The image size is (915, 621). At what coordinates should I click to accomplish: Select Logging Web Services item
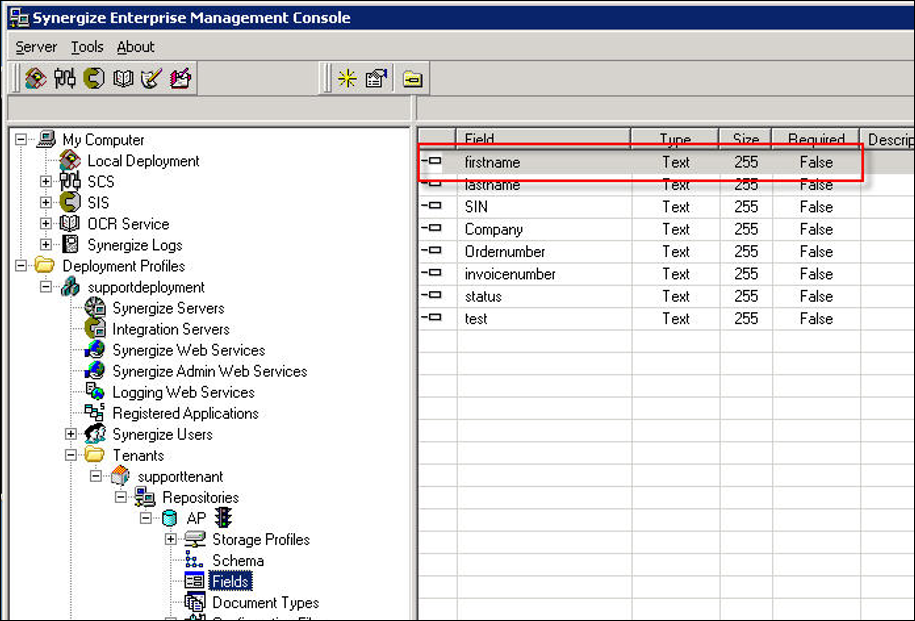tap(183, 392)
